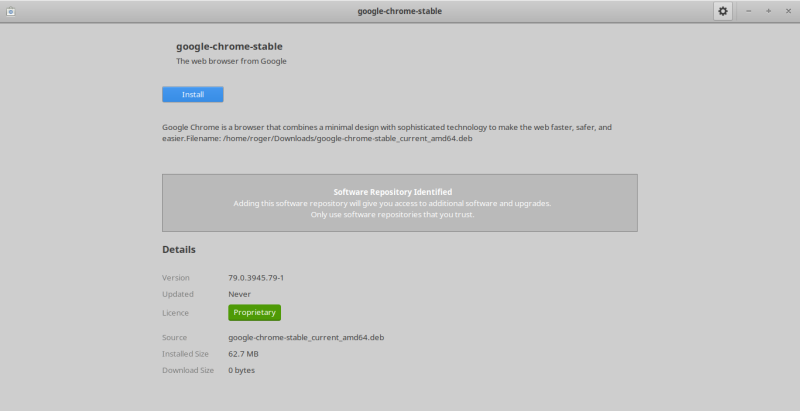800x411 pixels.
Task: Minimize the google-chrome-stable window
Action: point(748,11)
